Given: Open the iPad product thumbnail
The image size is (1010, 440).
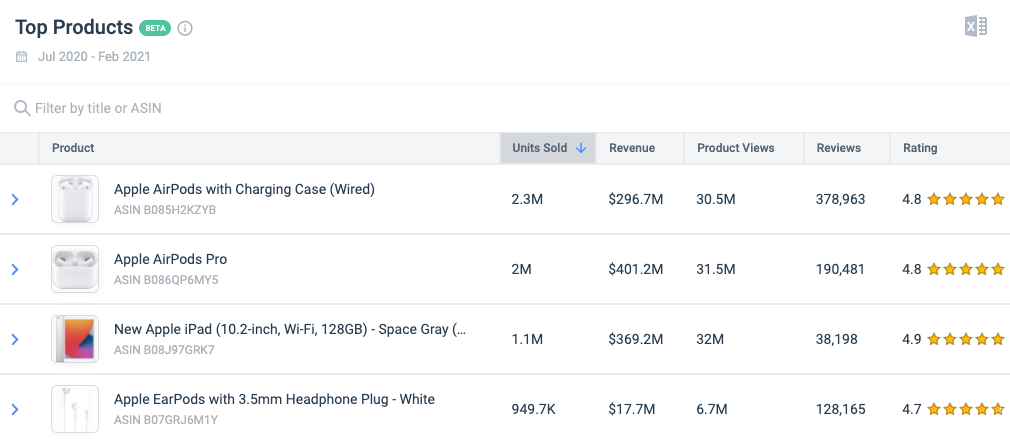Looking at the screenshot, I should click(x=75, y=340).
